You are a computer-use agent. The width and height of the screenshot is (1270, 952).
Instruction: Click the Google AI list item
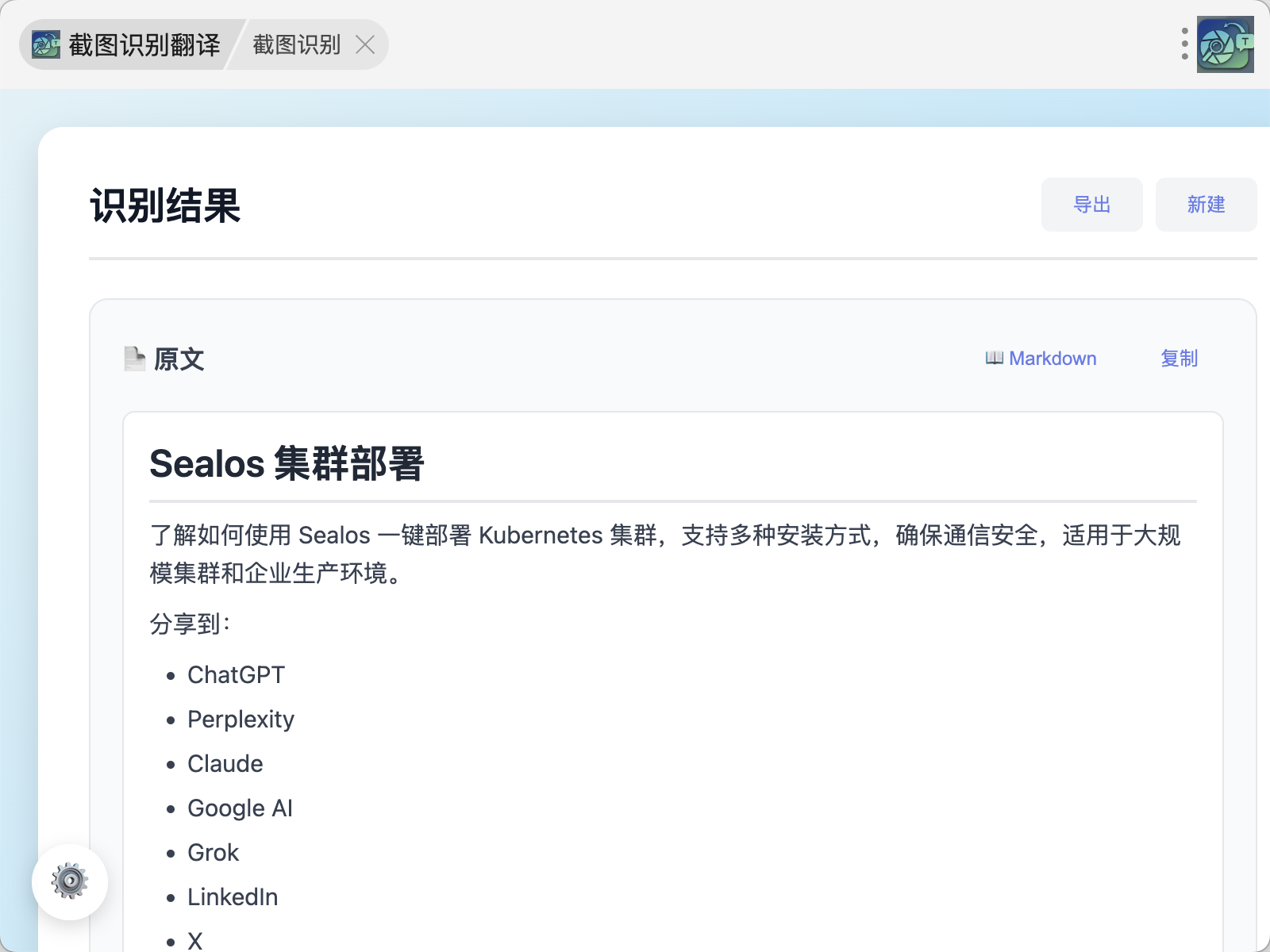[240, 808]
